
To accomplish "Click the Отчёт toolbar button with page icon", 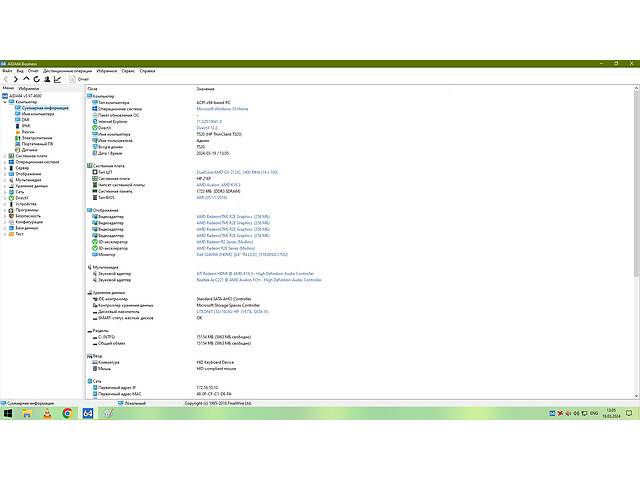I will tap(79, 79).
